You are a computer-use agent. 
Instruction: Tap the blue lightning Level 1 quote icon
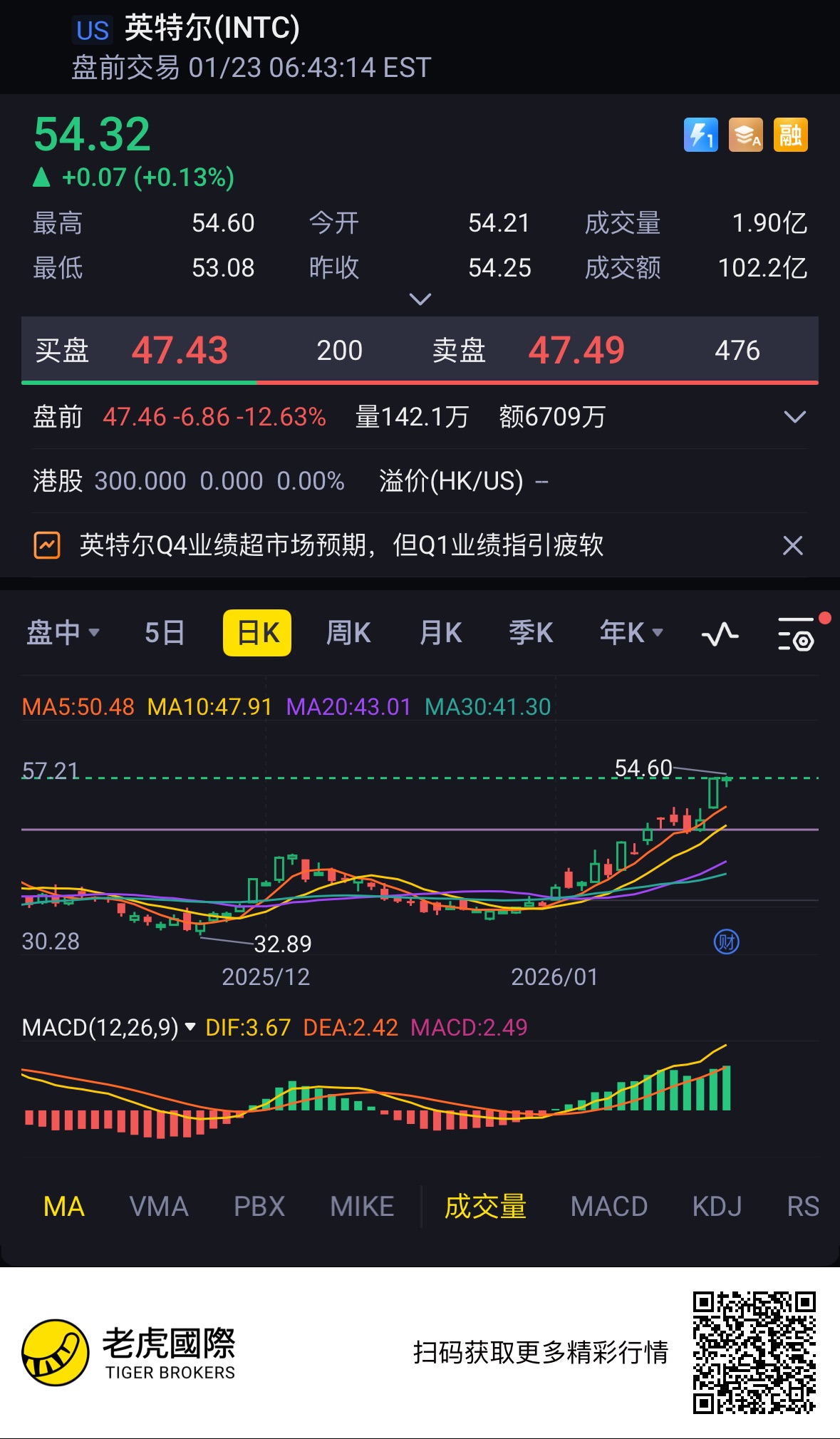click(701, 135)
